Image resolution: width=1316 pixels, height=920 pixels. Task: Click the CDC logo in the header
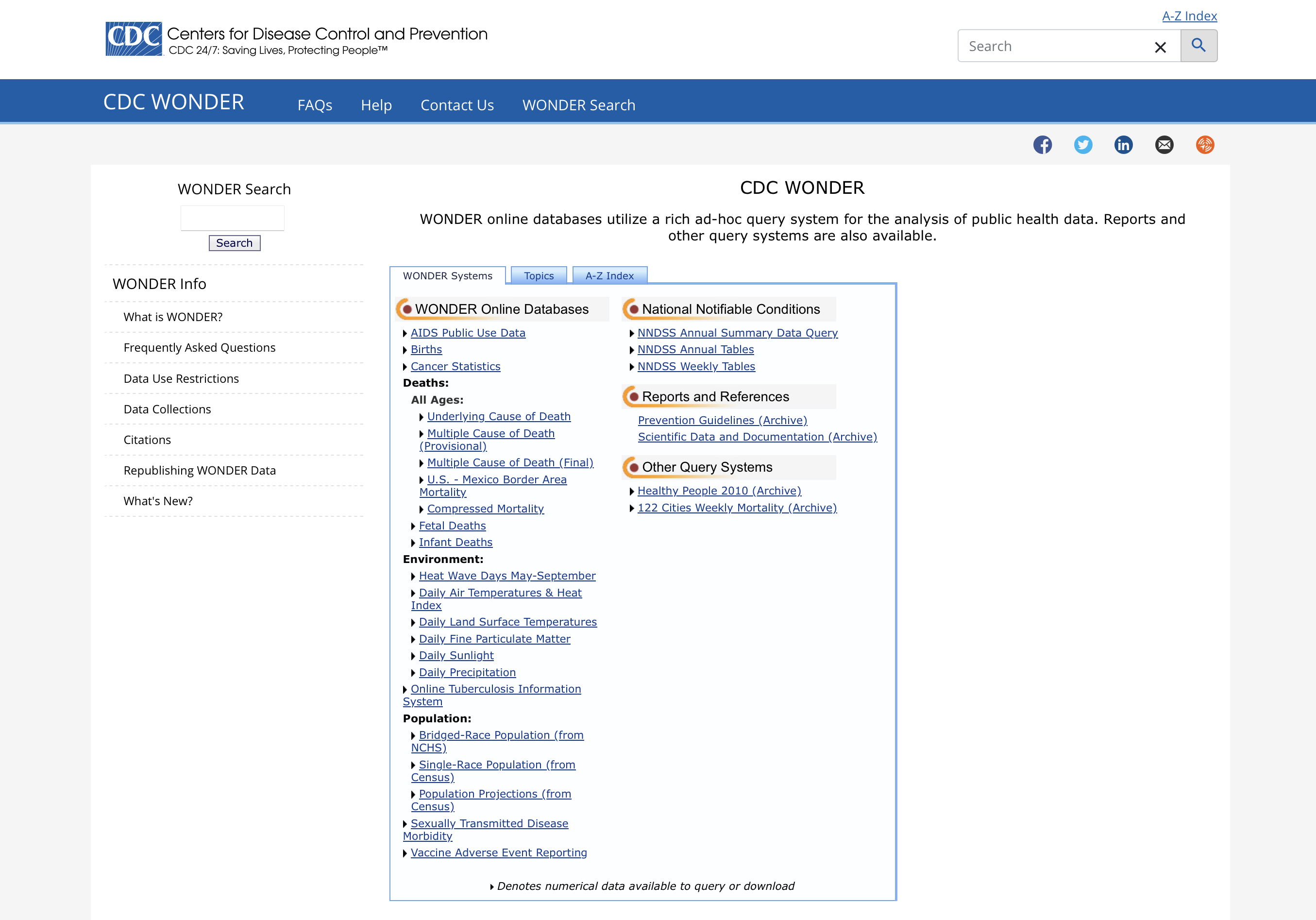pyautogui.click(x=134, y=39)
